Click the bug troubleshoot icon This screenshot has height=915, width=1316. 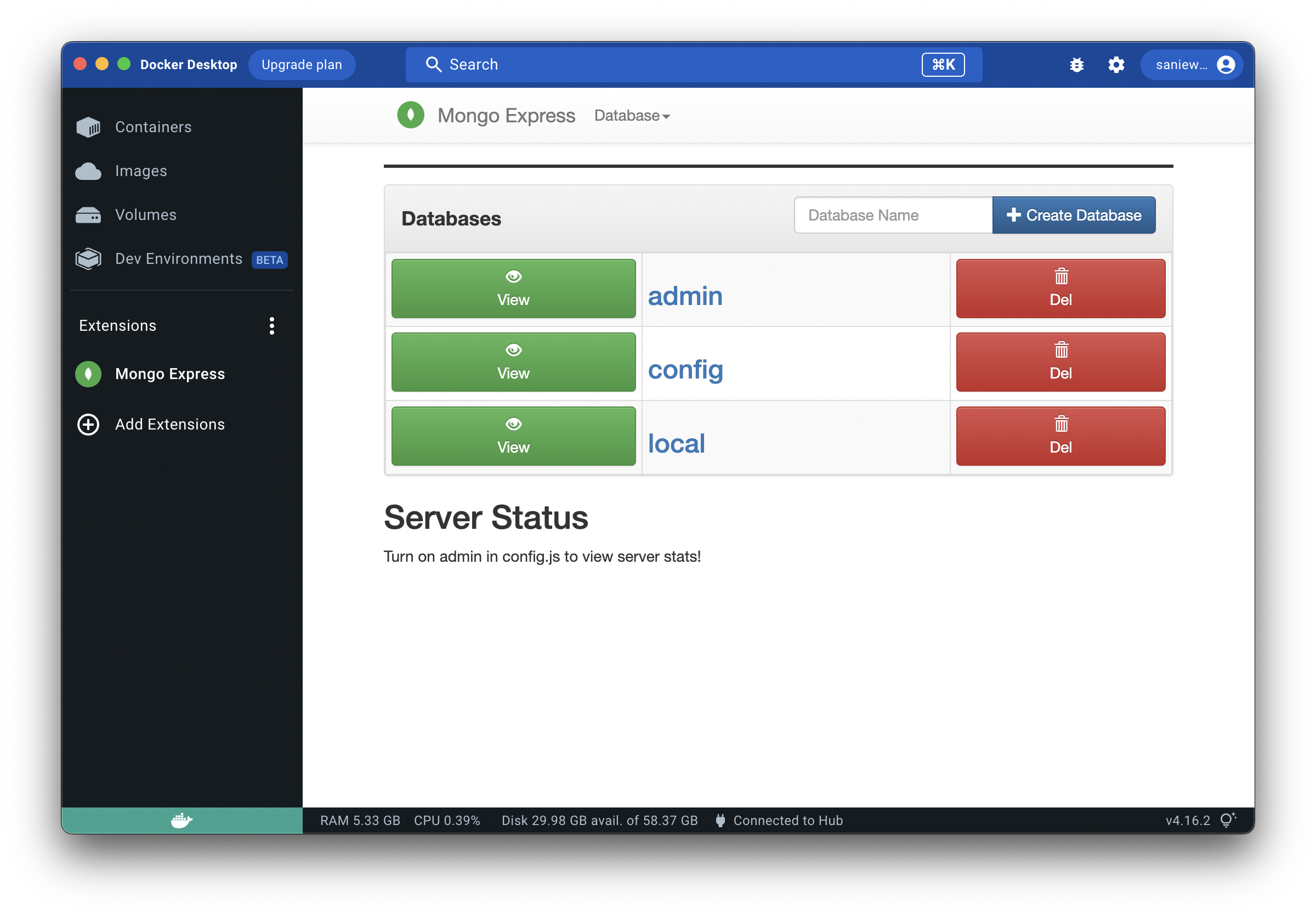point(1076,65)
